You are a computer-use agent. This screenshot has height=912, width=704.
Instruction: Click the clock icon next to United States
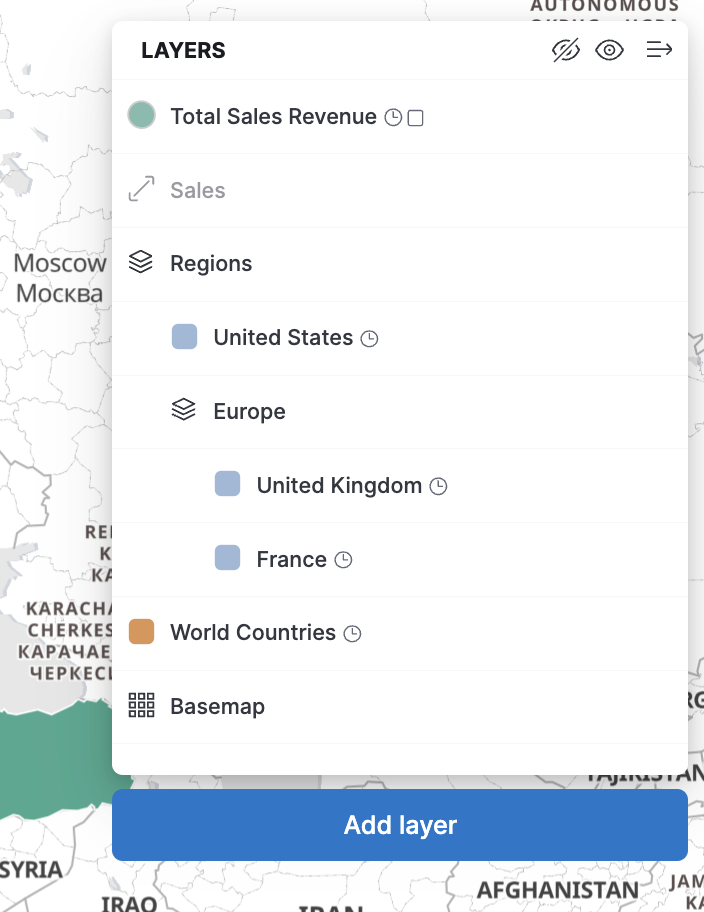coord(369,339)
